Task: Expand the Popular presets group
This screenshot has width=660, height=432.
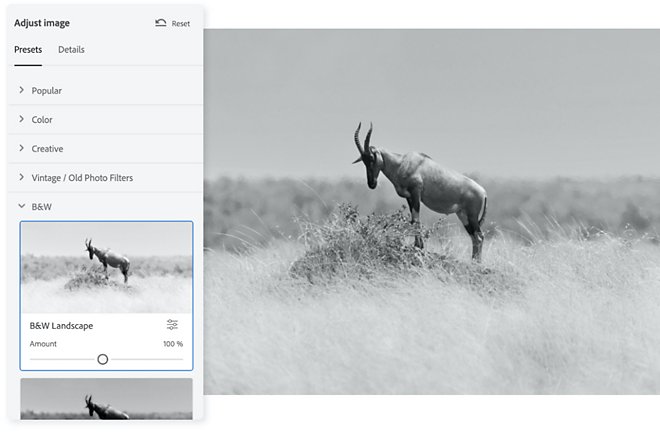Action: [105, 91]
